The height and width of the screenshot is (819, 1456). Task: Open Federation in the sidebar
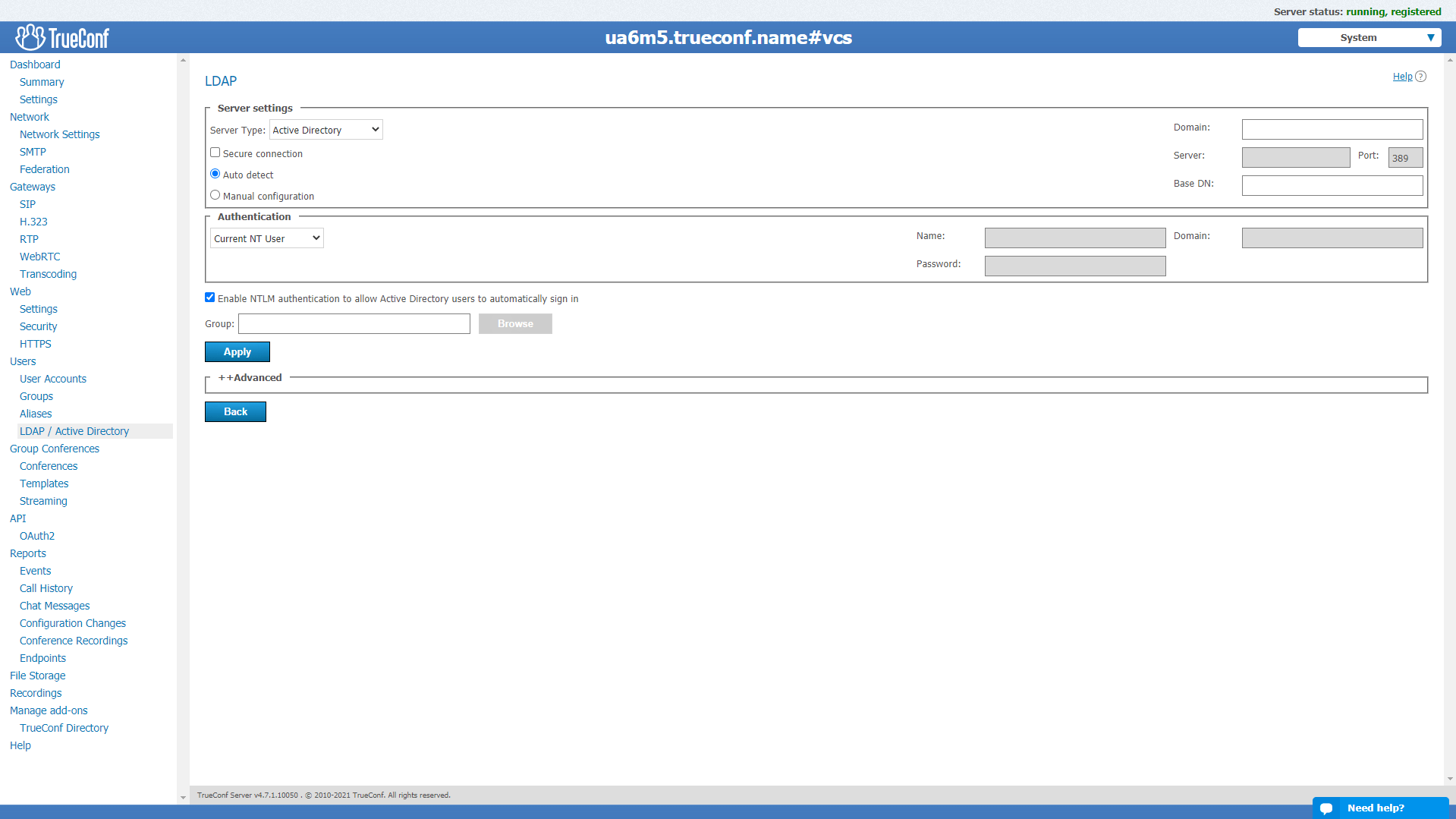click(45, 169)
